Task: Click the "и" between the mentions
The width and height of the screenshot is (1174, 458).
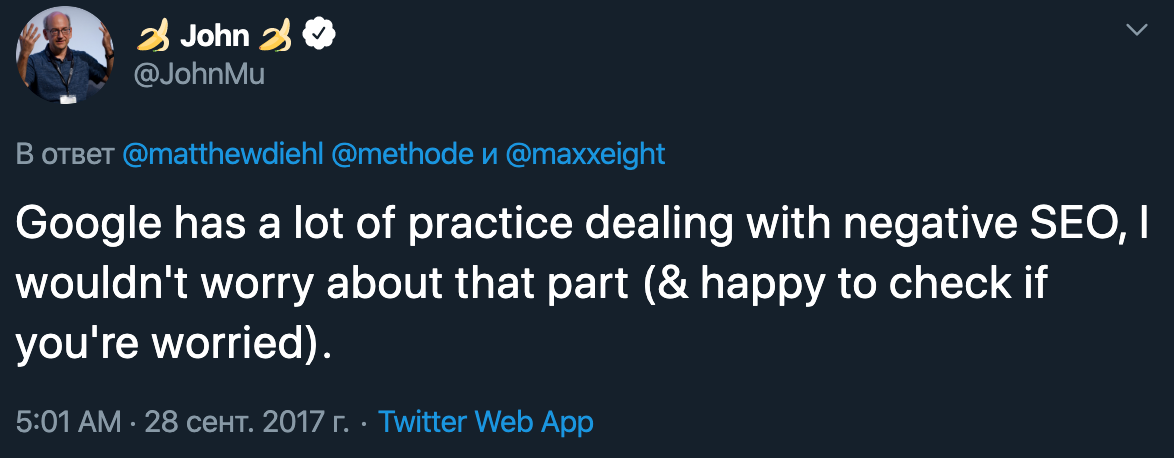Action: tap(490, 155)
